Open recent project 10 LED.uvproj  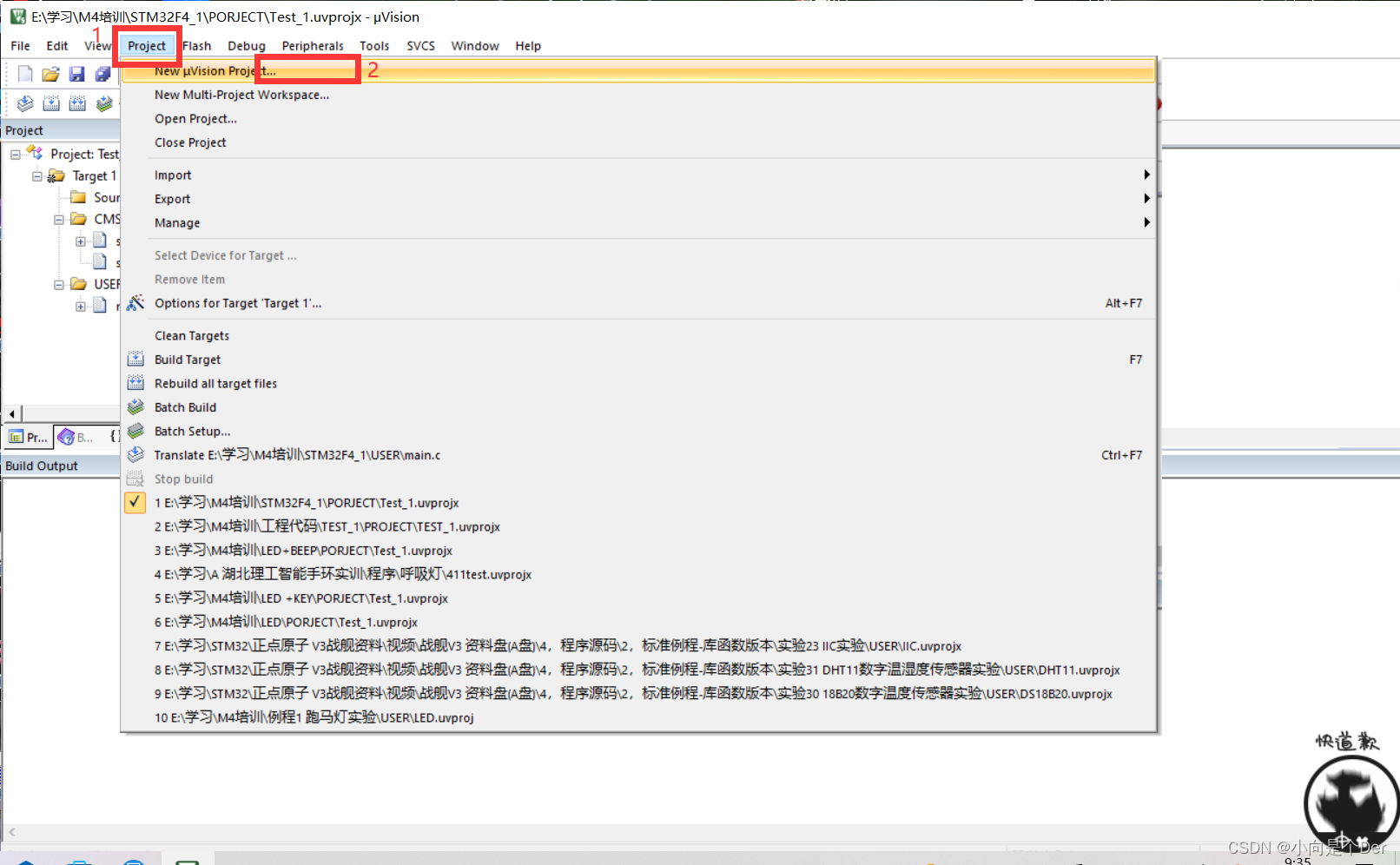point(639,717)
